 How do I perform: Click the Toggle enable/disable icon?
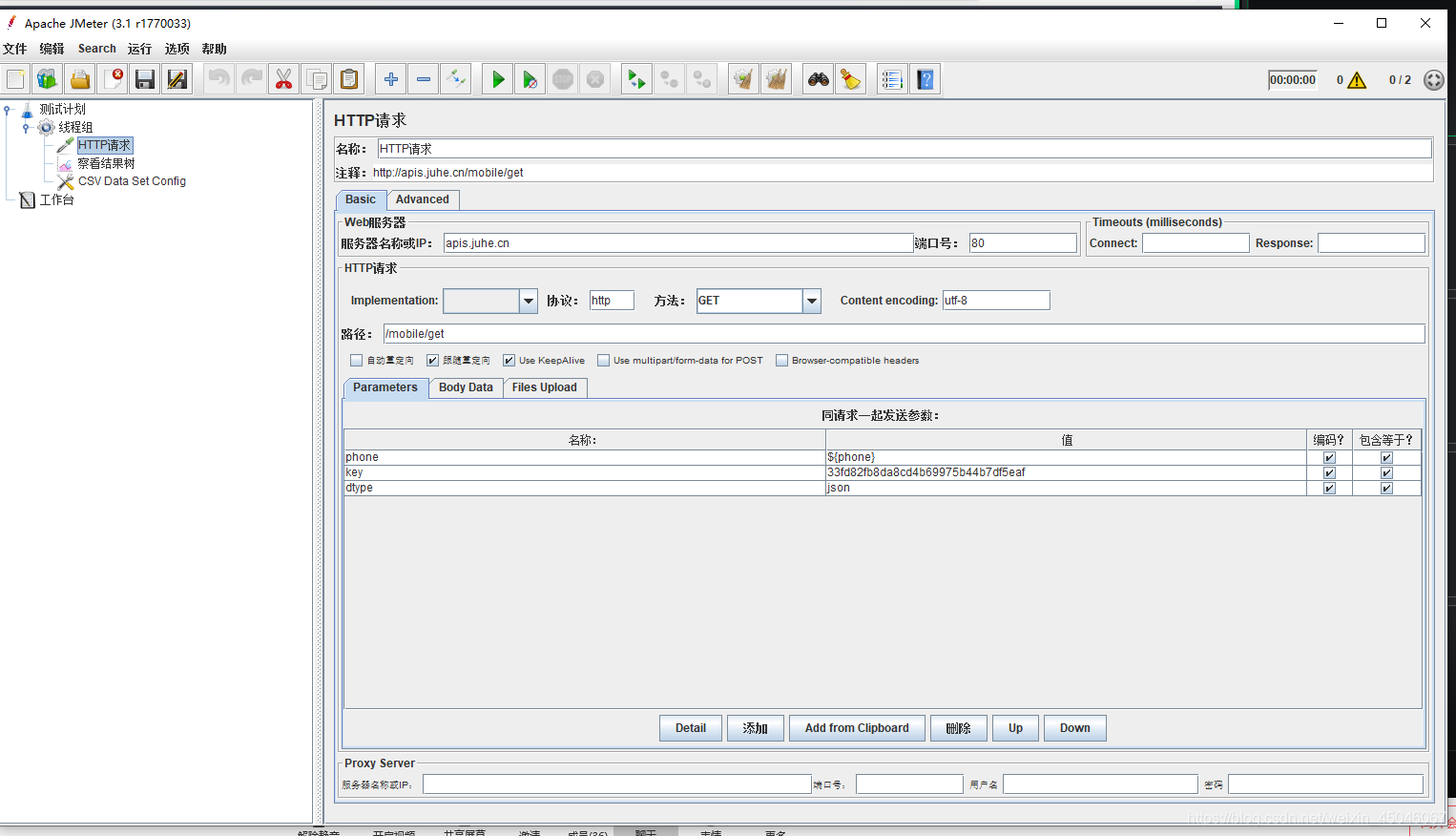[x=456, y=79]
